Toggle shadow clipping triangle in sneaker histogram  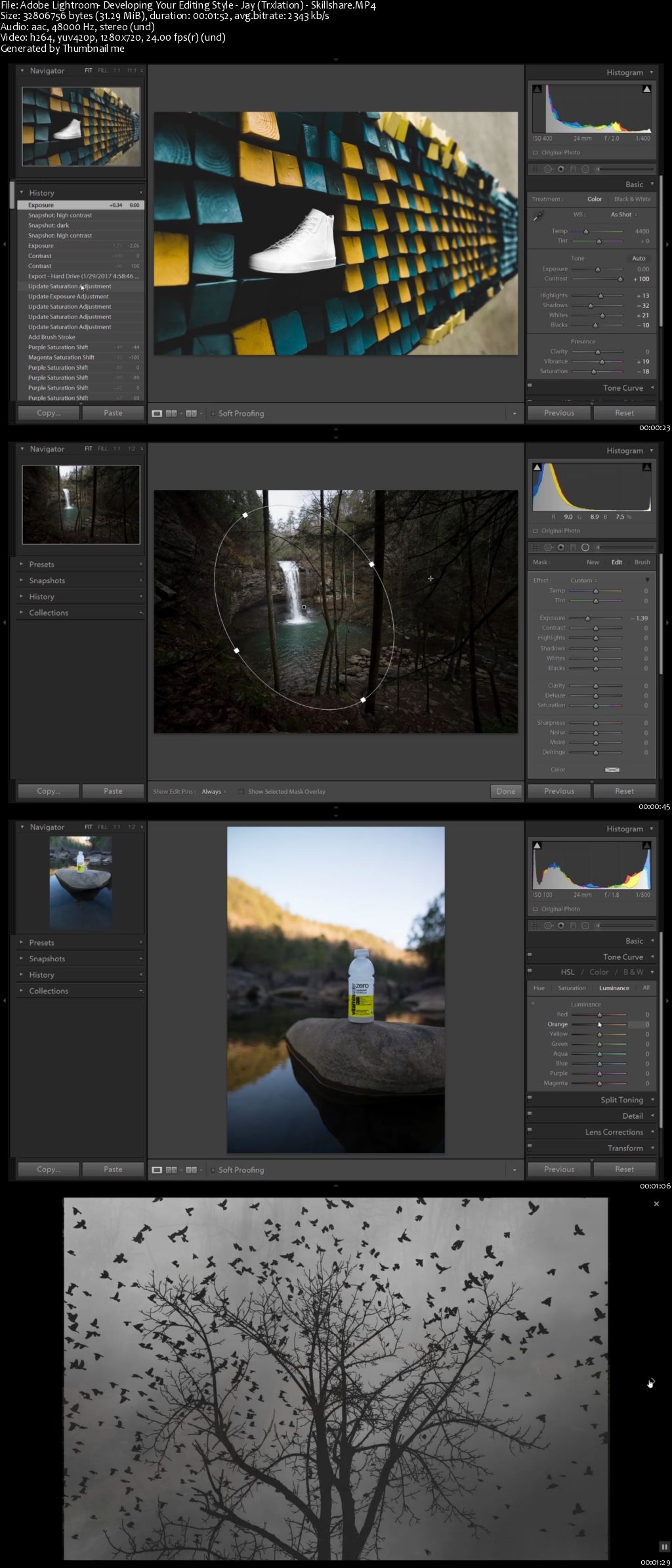coord(537,89)
